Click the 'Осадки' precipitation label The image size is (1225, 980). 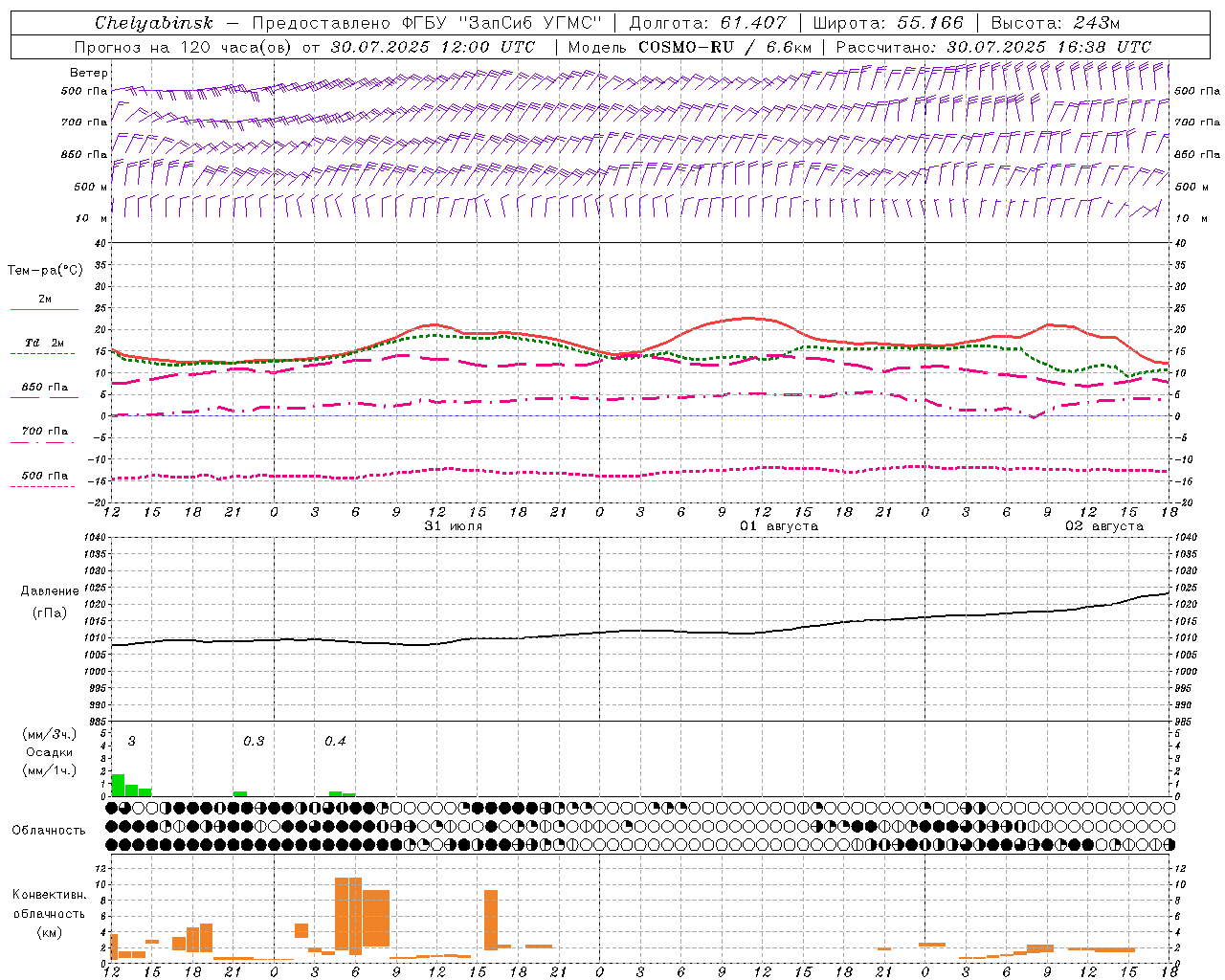point(50,752)
